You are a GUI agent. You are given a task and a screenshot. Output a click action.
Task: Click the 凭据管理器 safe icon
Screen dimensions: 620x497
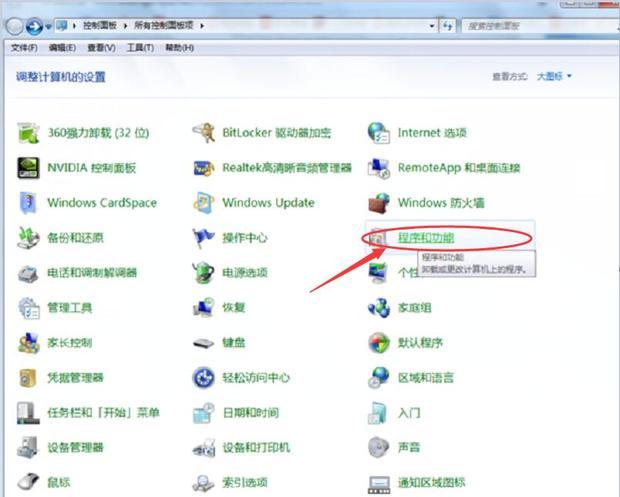click(28, 378)
